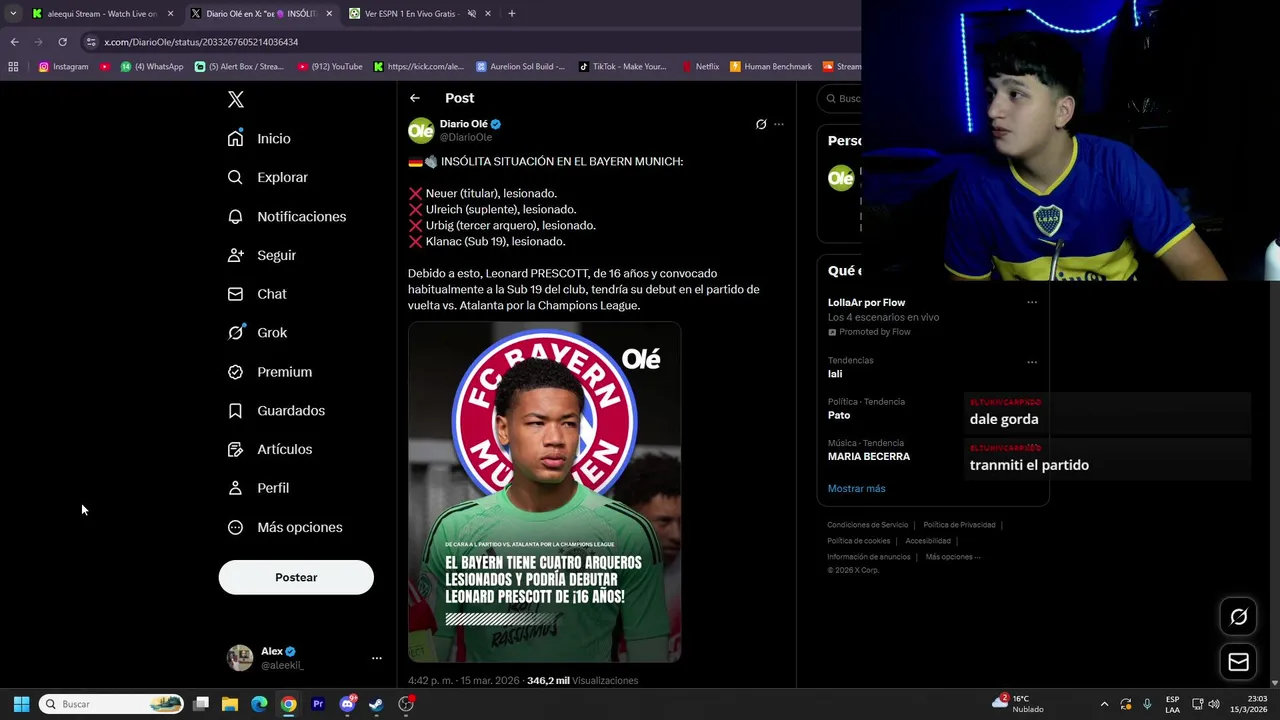Open Información de anuncios footer link

[x=868, y=557]
